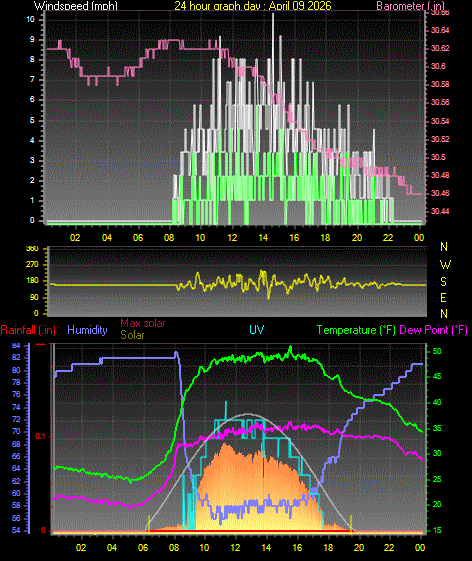This screenshot has width=472, height=561.
Task: Click the 12 hour label under wind graph
Action: point(232,238)
